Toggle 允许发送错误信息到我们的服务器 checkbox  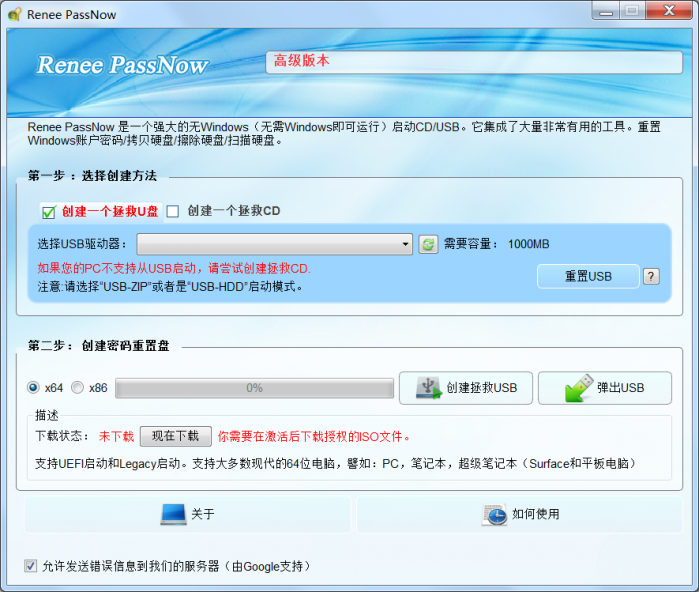30,566
